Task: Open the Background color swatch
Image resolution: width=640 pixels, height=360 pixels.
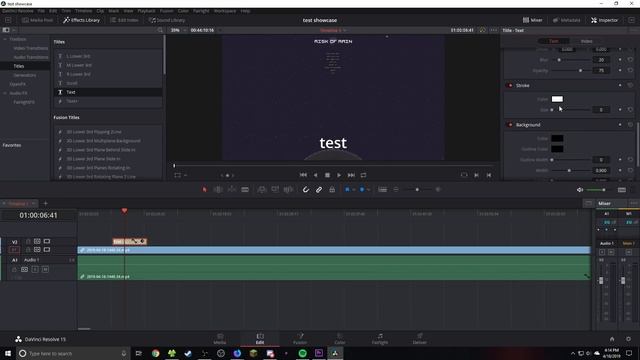Action: click(x=557, y=138)
